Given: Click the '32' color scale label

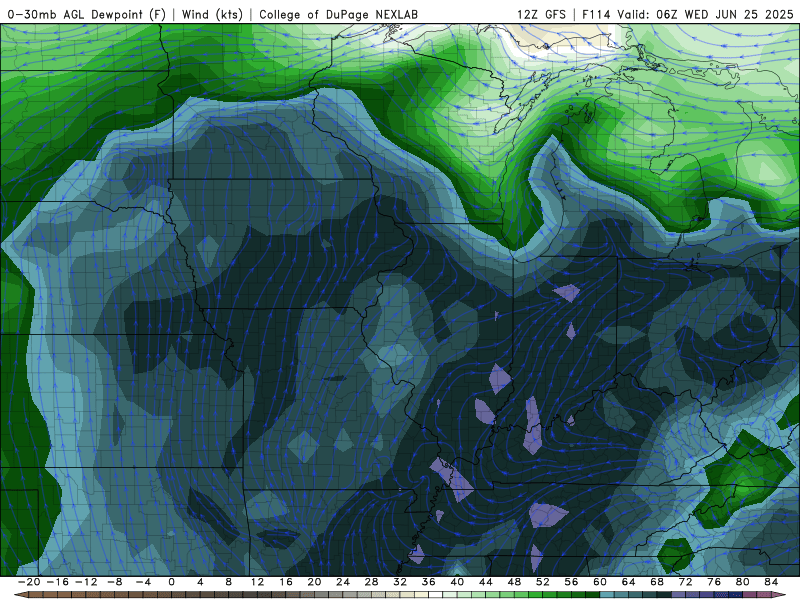Looking at the screenshot, I should point(400,582).
